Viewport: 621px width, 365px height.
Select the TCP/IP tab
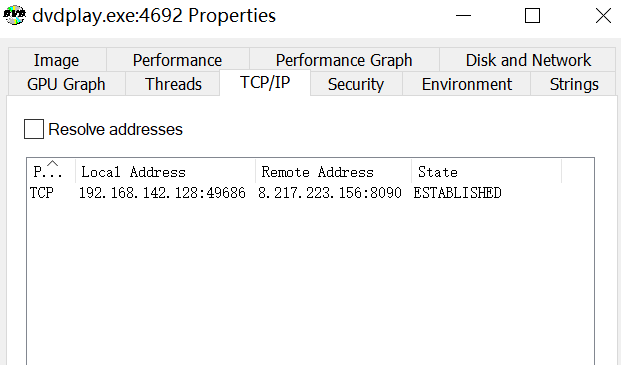click(265, 83)
